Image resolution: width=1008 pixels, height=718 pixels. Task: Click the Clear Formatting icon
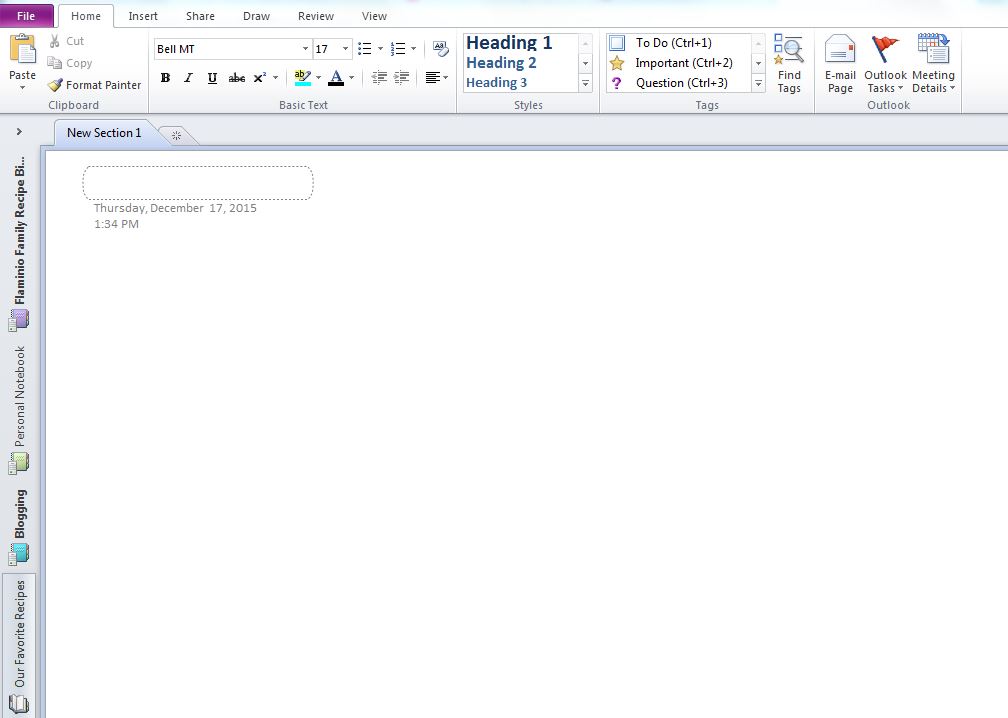pos(440,49)
